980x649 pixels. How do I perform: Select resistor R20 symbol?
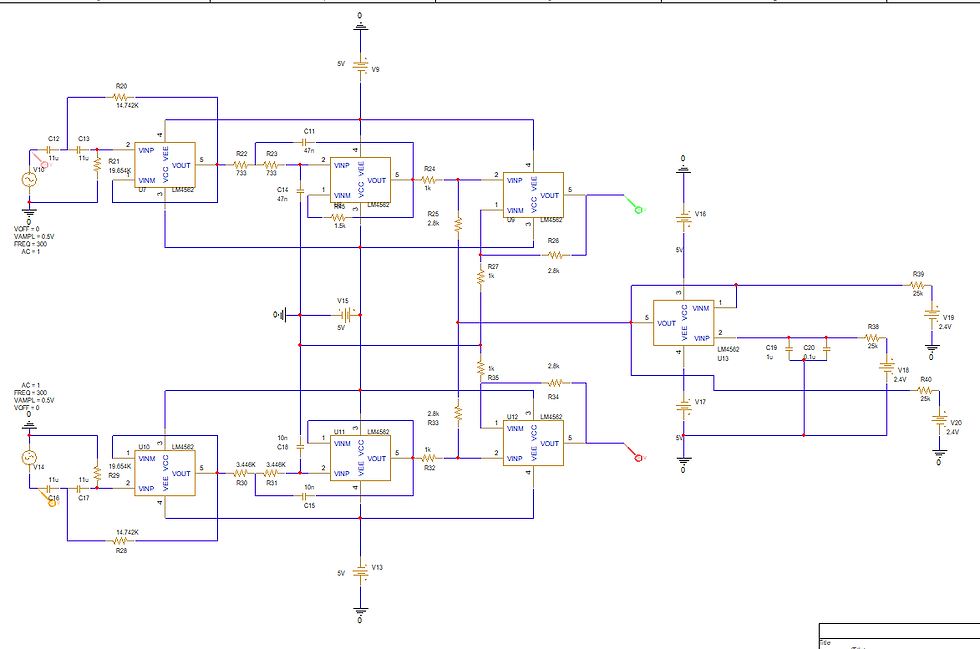coord(121,98)
